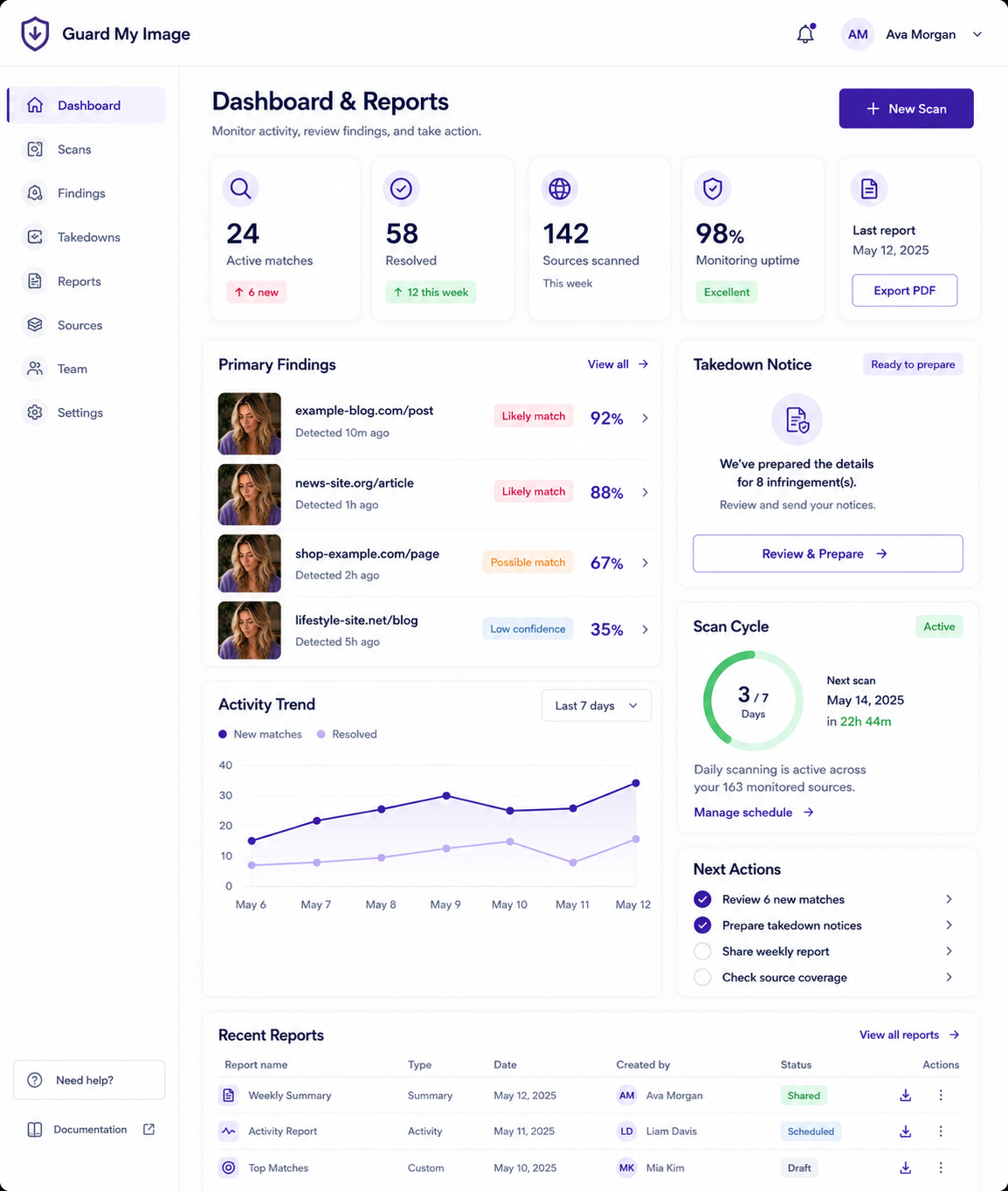Open the notifications bell
Screen dimensions: 1008x1191
click(x=805, y=34)
